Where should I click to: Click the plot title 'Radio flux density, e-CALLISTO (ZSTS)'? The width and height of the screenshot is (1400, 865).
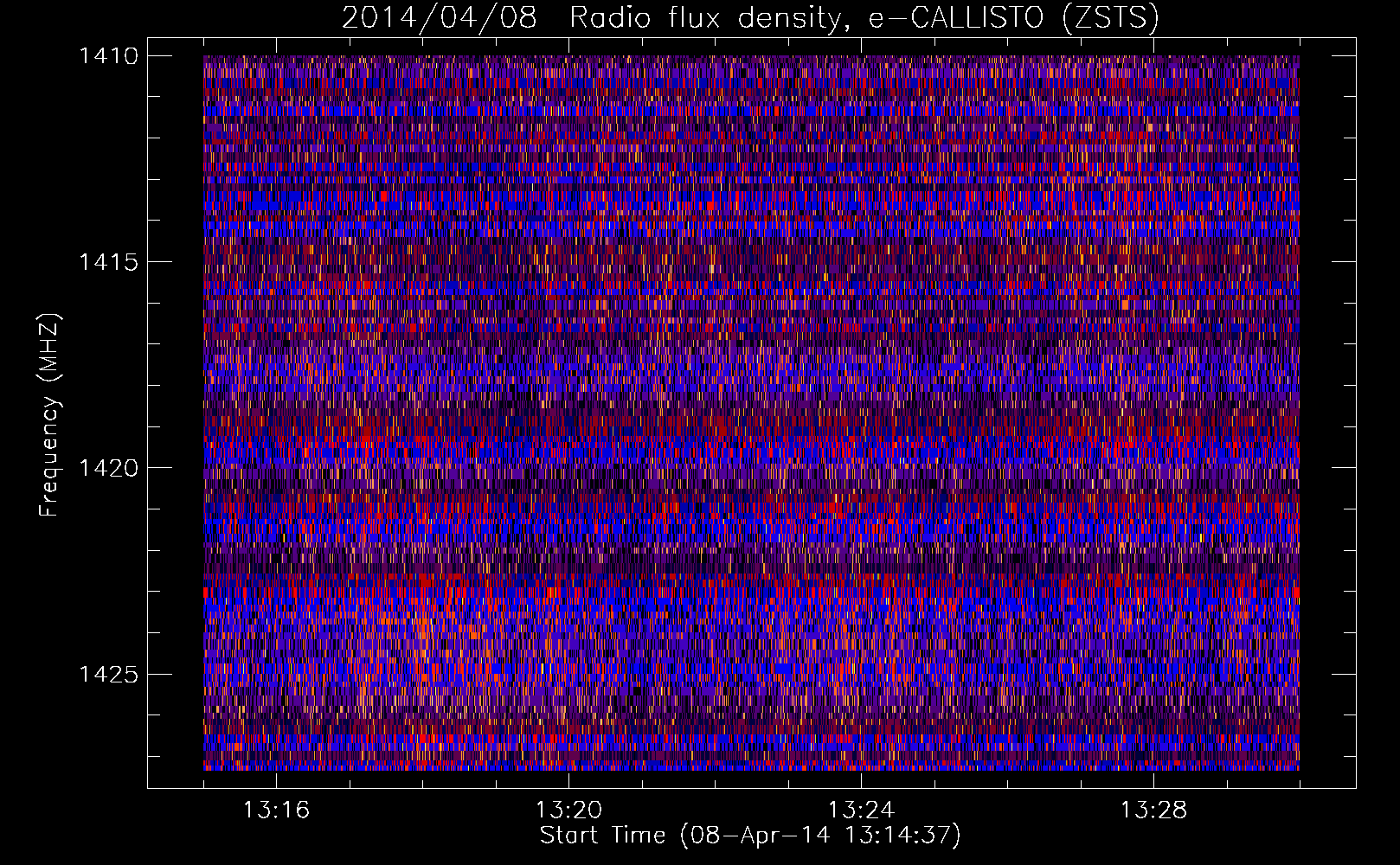864,18
